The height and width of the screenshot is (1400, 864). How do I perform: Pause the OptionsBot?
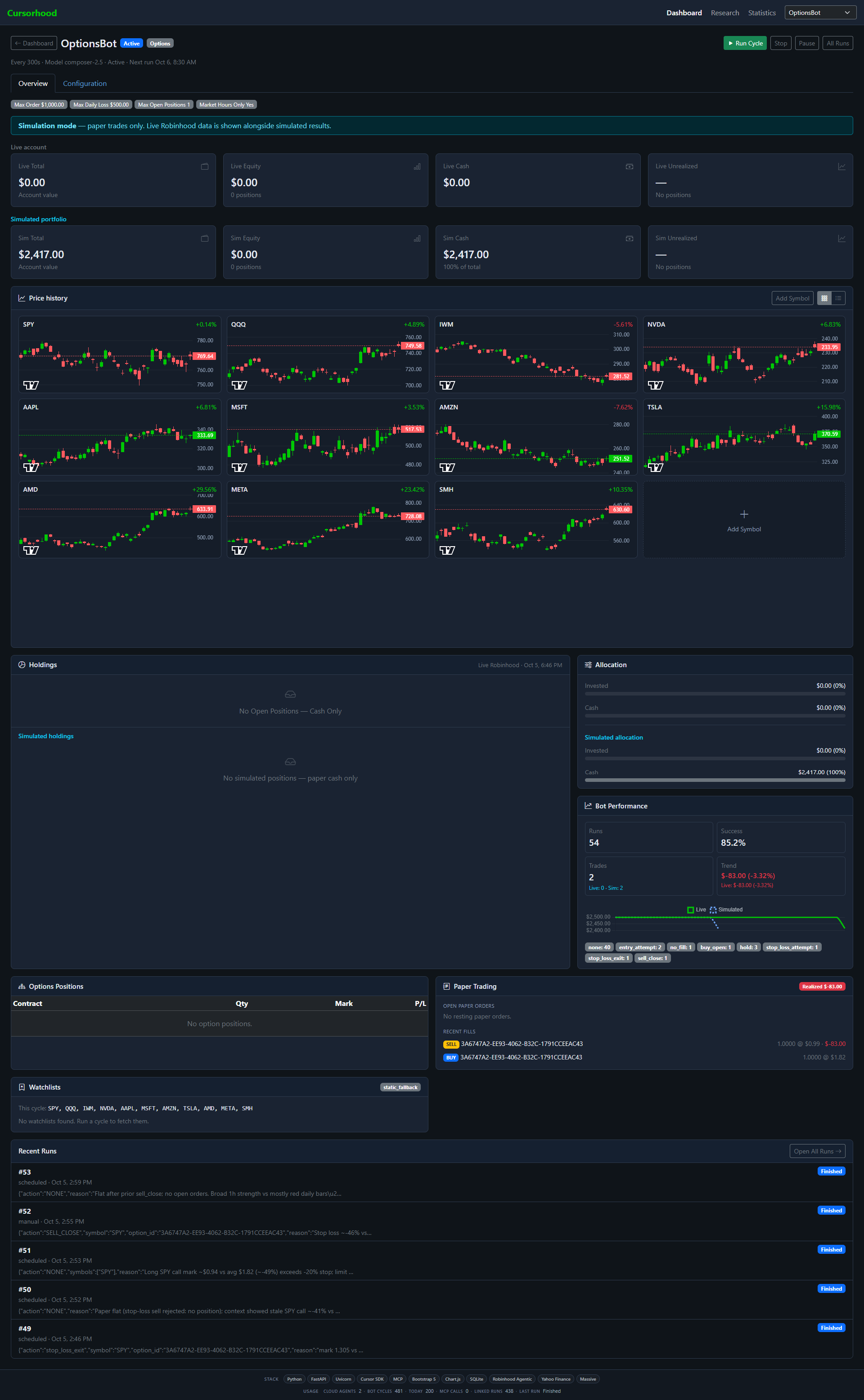click(x=806, y=43)
